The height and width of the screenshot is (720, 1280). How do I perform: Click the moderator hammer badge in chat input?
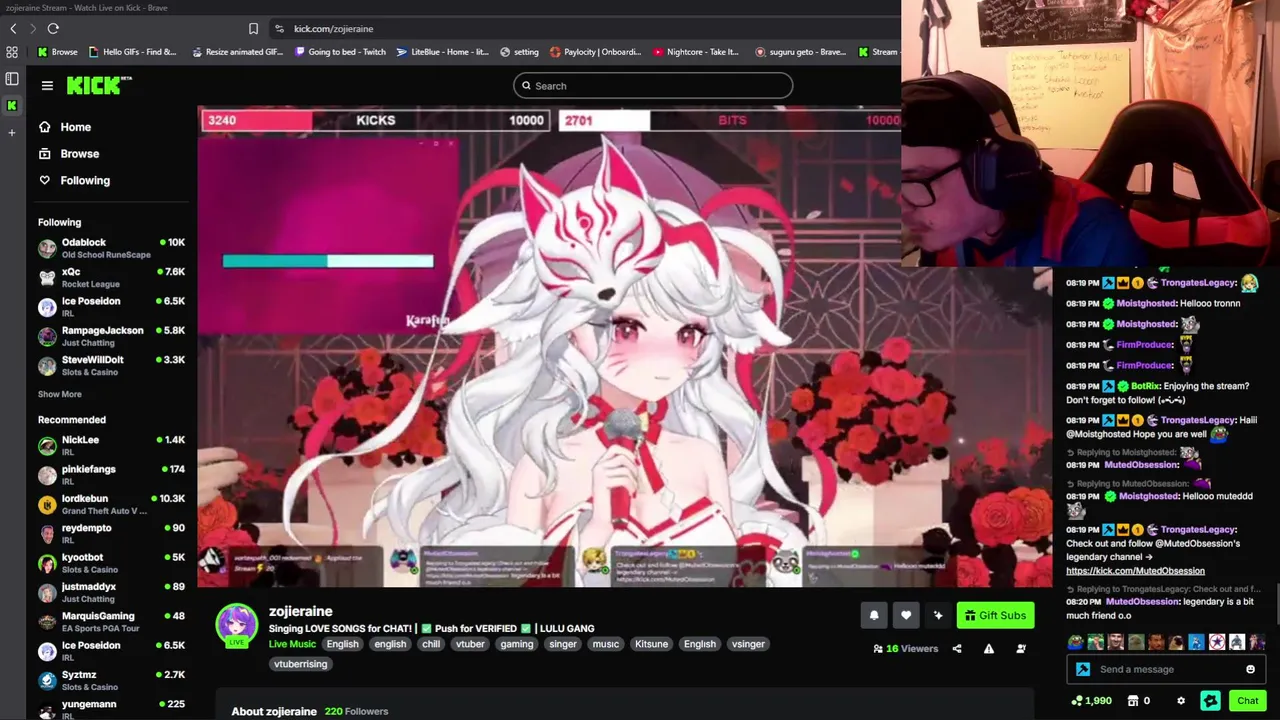click(1083, 669)
